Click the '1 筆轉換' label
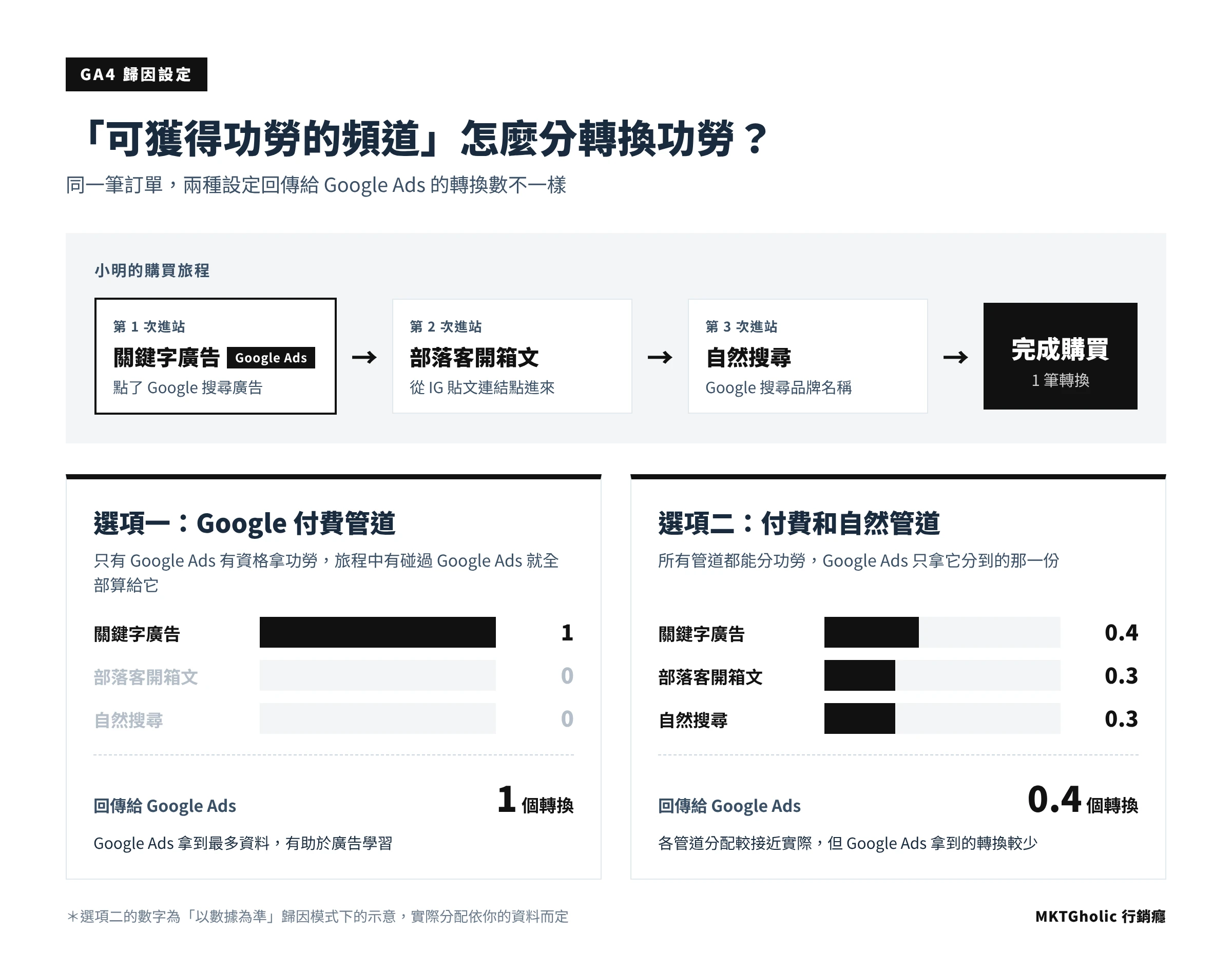The image size is (1232, 972). (x=1060, y=380)
